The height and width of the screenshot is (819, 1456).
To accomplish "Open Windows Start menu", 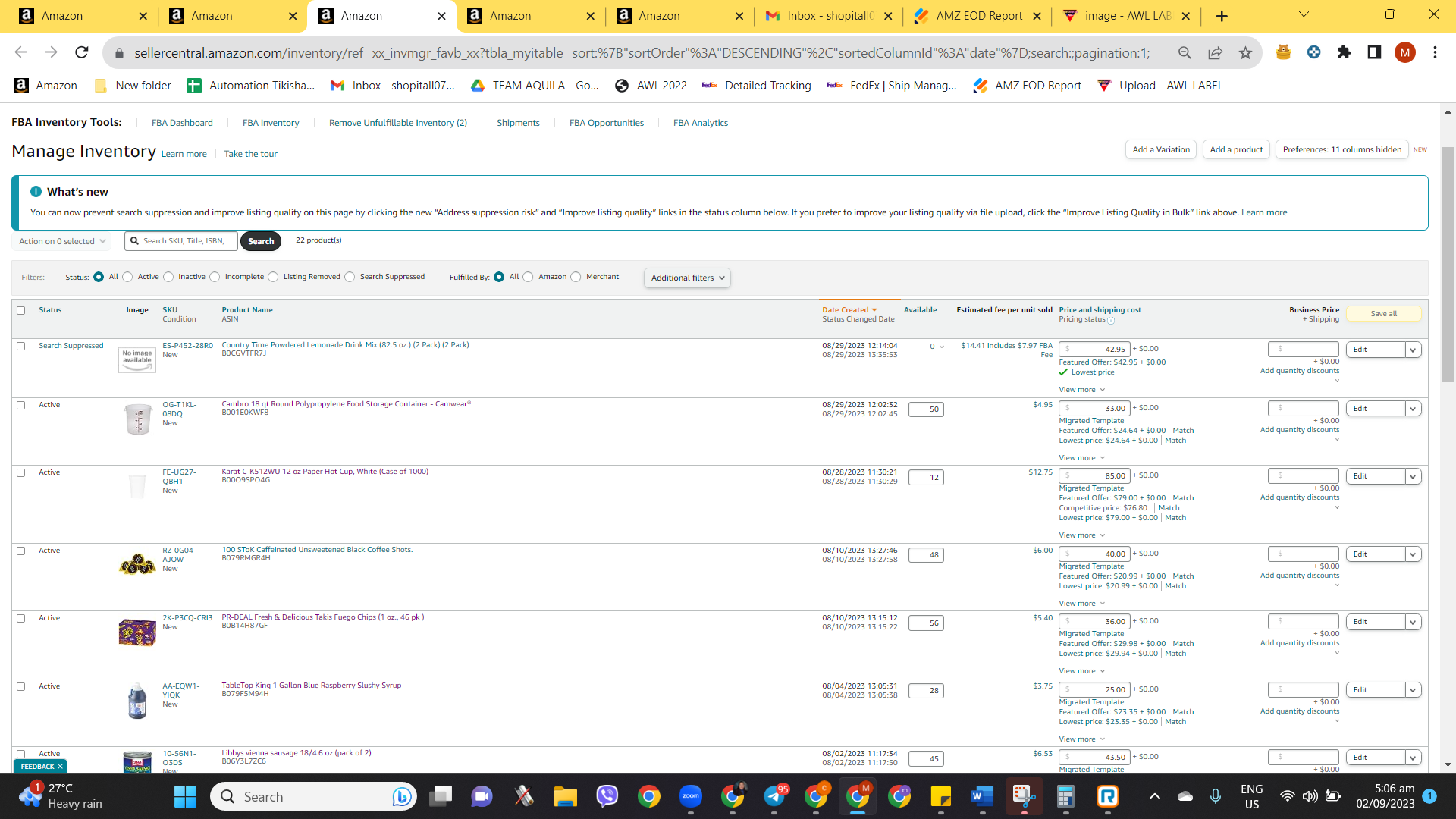I will click(185, 796).
